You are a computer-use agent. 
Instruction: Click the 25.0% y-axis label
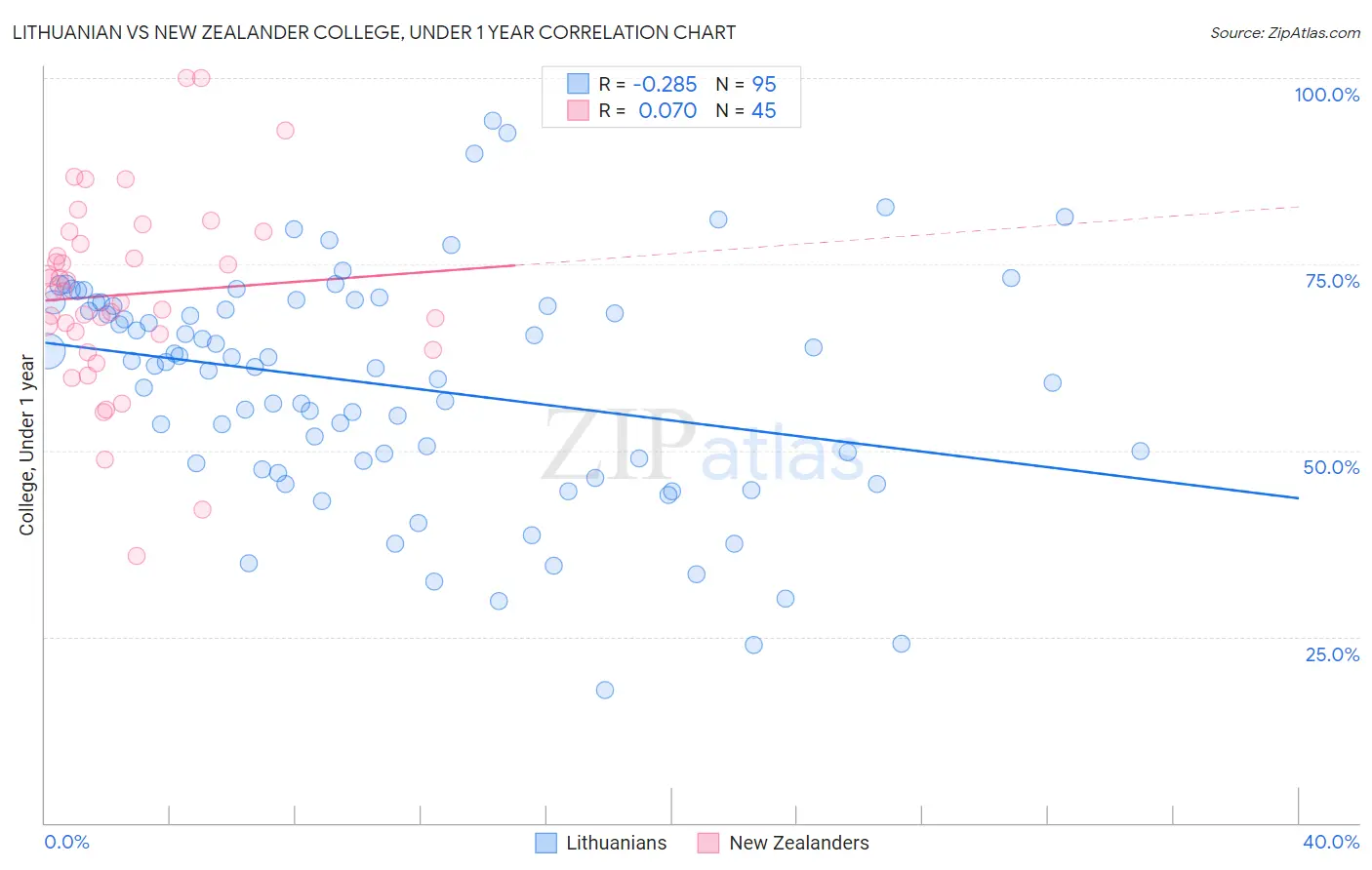pos(1332,654)
